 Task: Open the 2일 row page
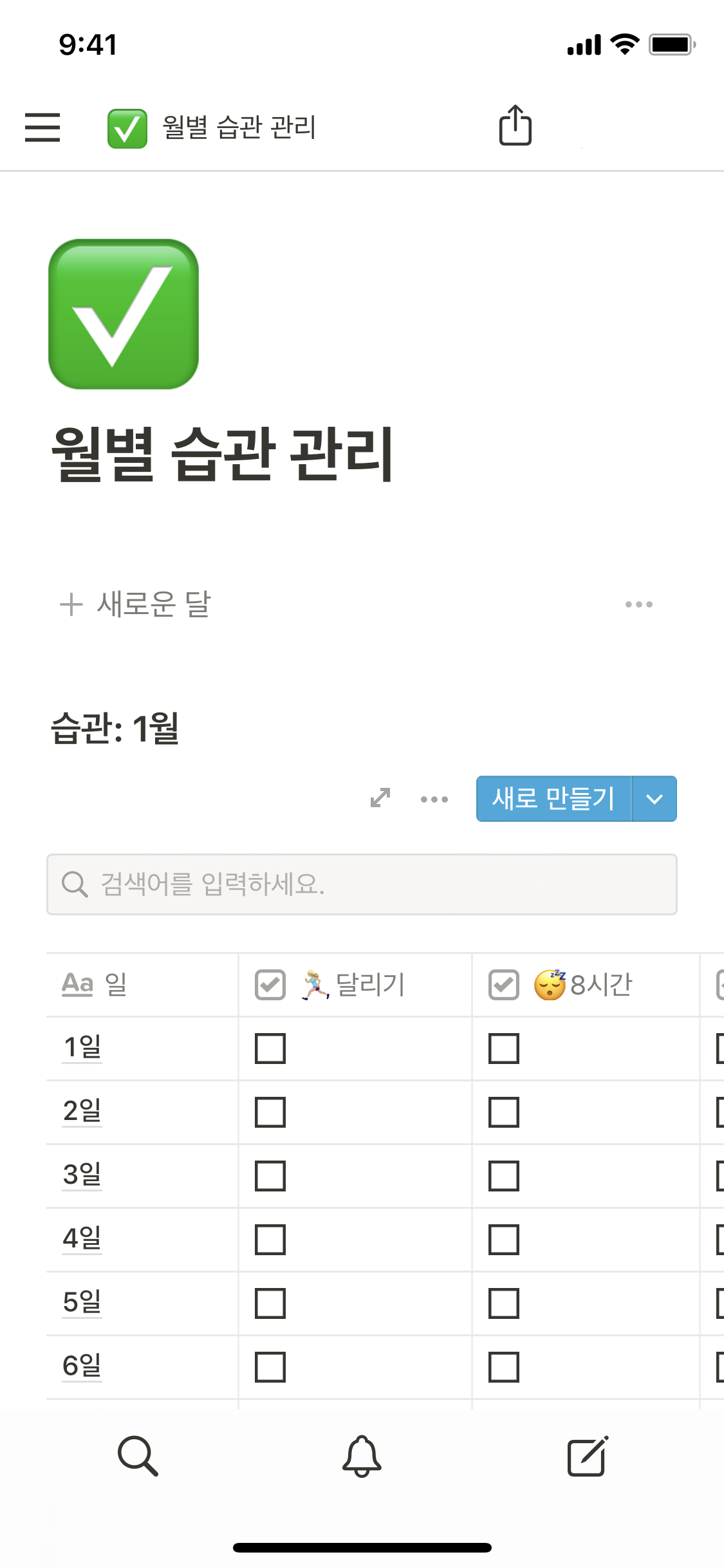pos(82,1112)
